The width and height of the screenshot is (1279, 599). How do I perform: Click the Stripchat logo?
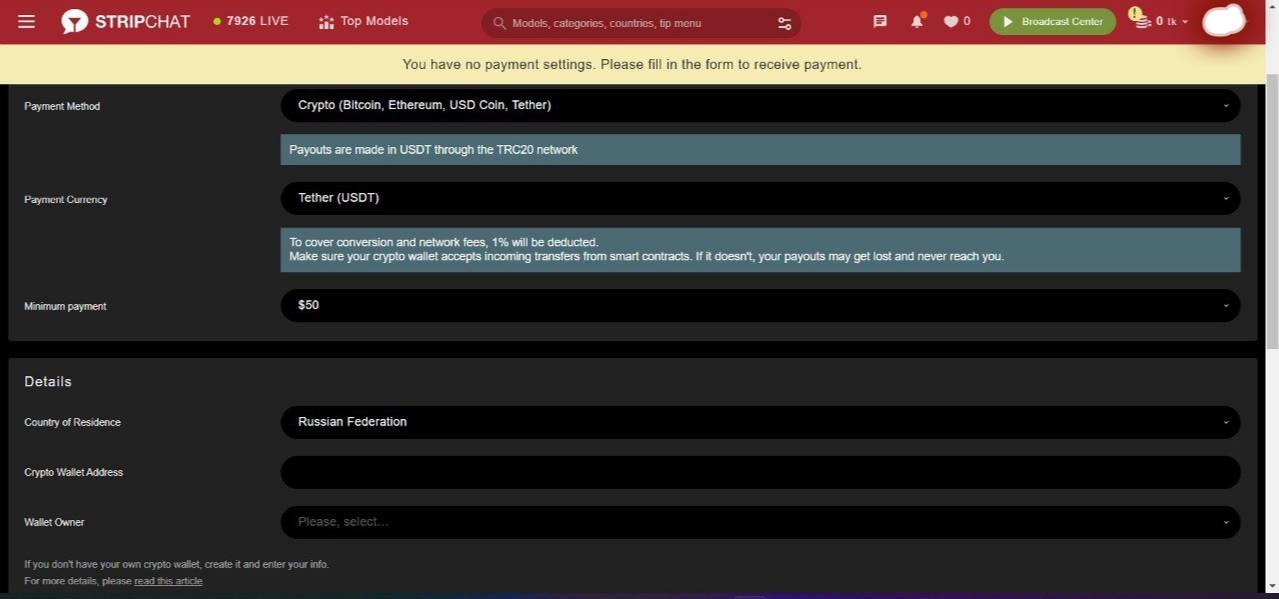point(125,21)
